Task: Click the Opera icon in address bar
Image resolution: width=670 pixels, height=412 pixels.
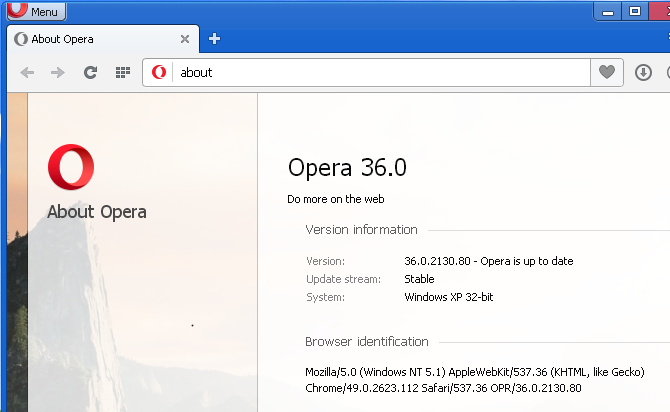Action: coord(159,72)
